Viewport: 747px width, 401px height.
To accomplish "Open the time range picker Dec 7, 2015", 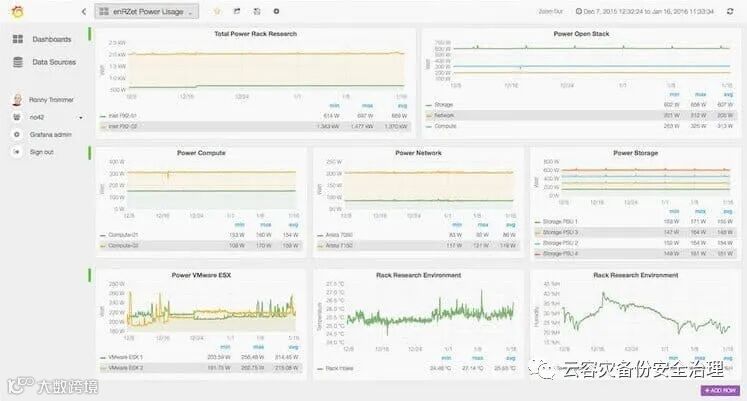I will (645, 11).
